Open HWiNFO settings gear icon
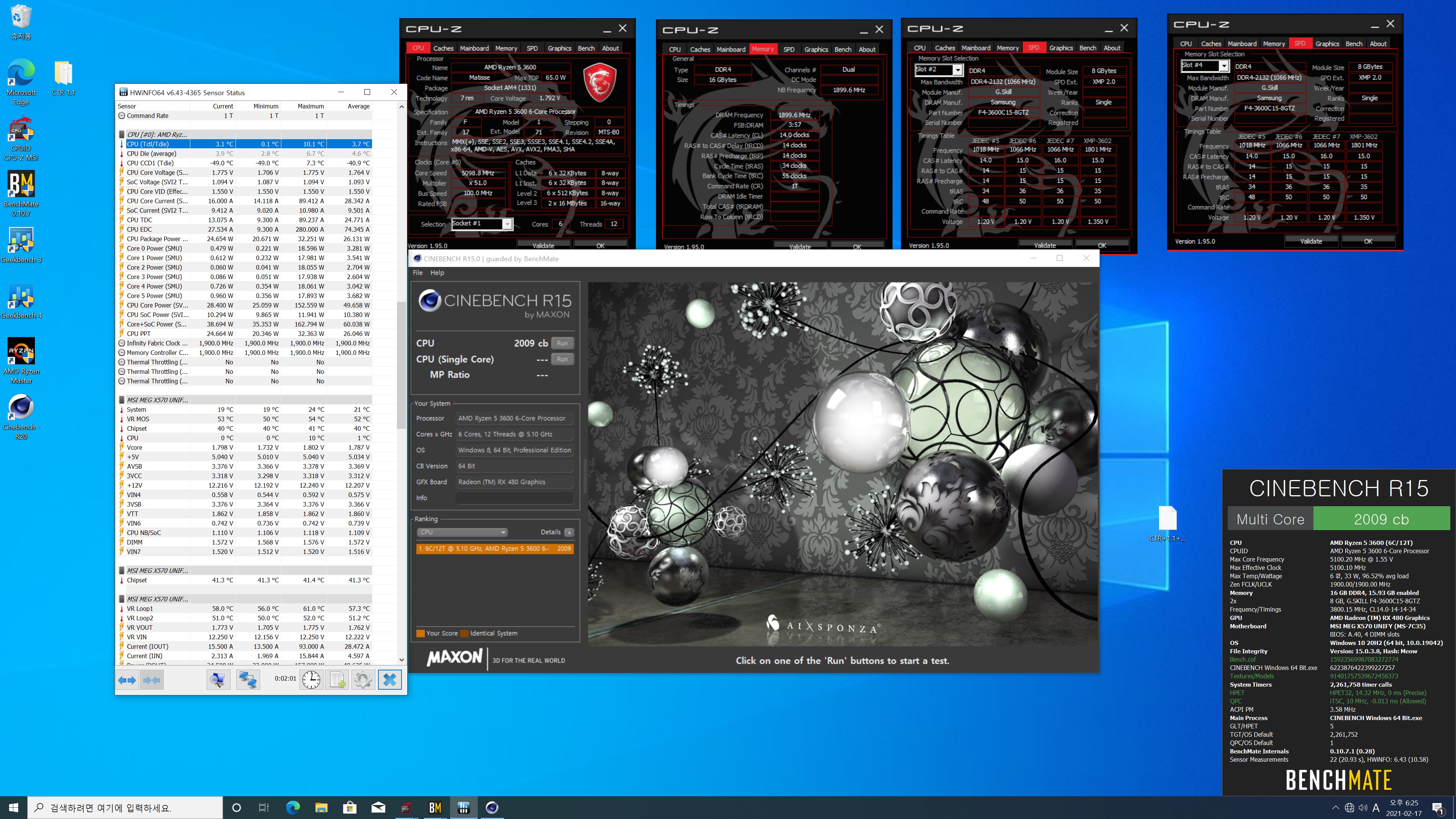Image resolution: width=1456 pixels, height=819 pixels. [363, 680]
